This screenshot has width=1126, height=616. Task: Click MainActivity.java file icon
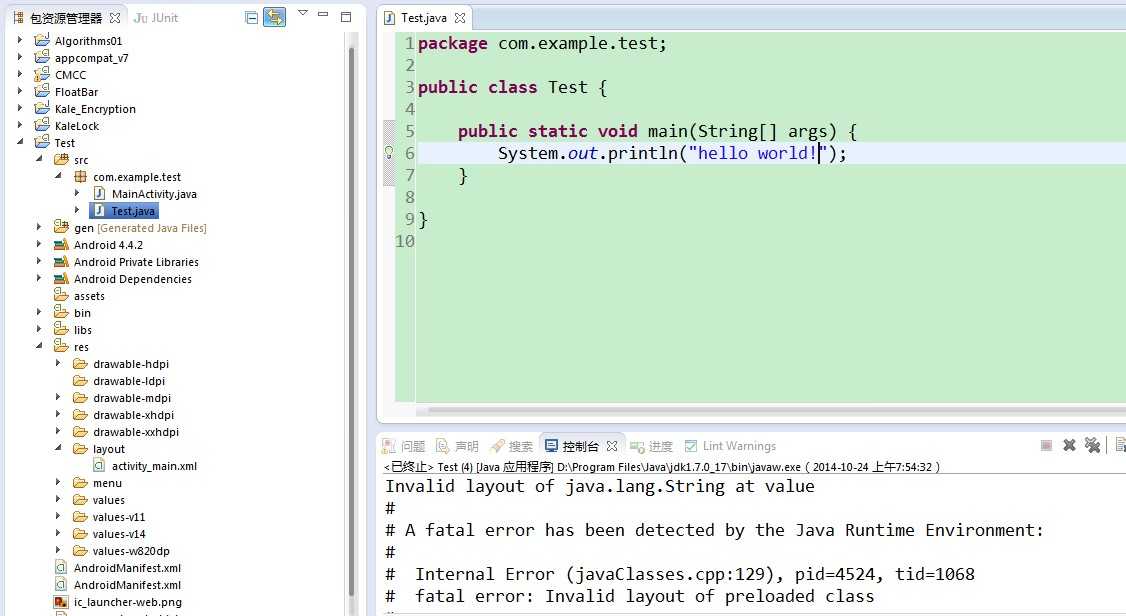tap(100, 193)
